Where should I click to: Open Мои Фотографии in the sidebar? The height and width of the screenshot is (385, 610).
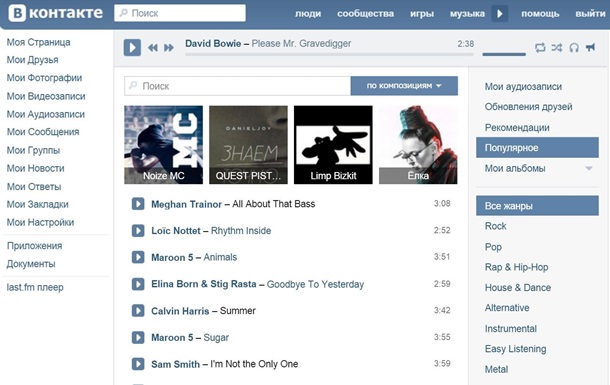point(44,78)
